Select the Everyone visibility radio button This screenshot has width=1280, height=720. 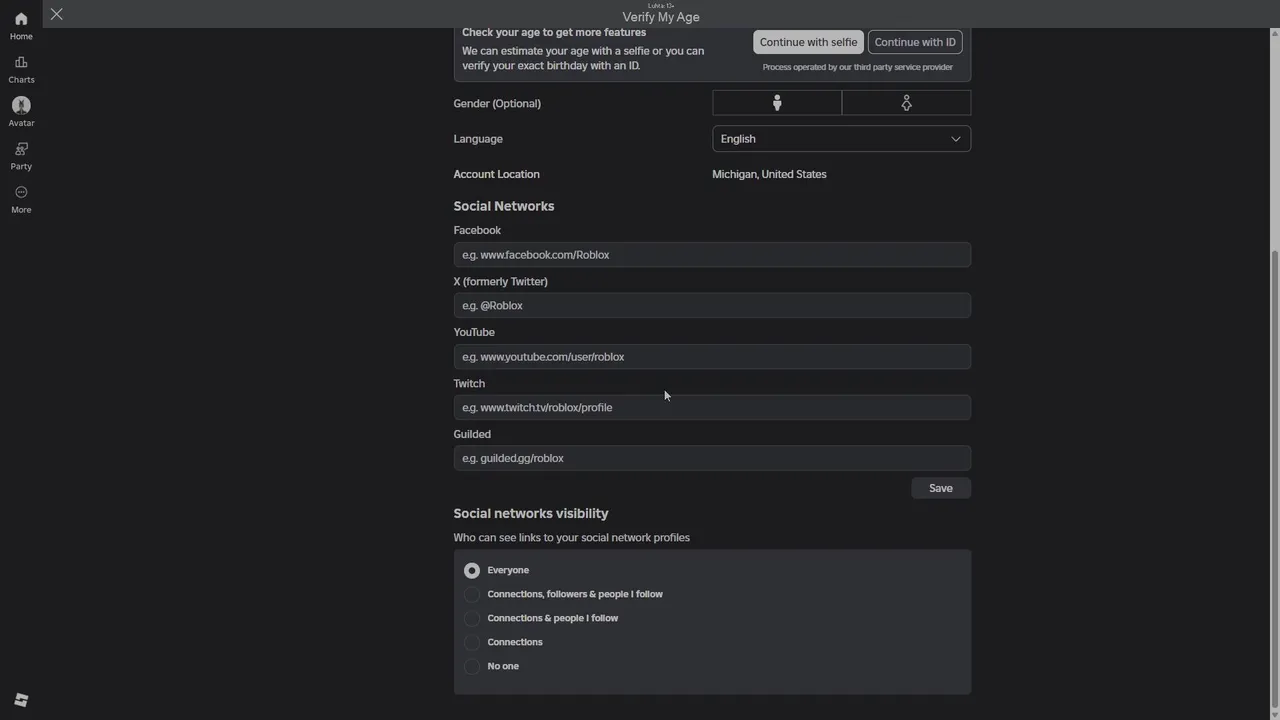point(472,570)
